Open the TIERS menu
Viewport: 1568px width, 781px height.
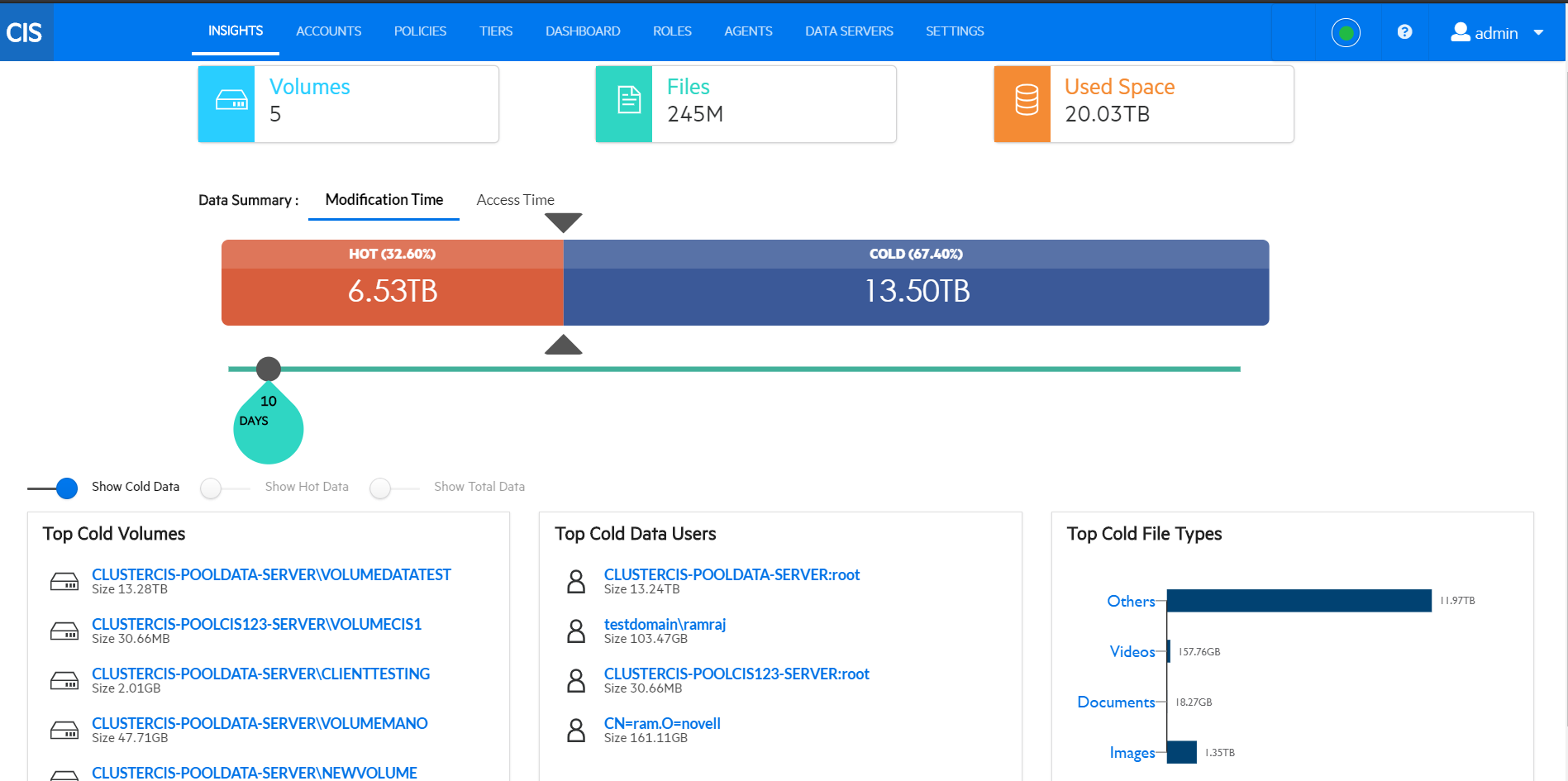(496, 31)
